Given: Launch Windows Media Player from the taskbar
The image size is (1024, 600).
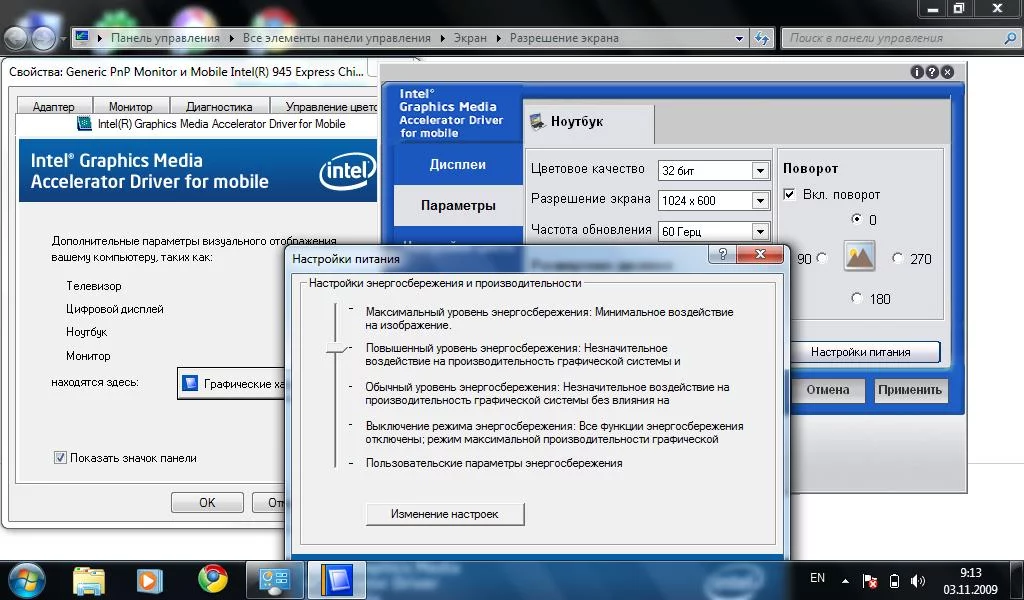Looking at the screenshot, I should [x=150, y=578].
